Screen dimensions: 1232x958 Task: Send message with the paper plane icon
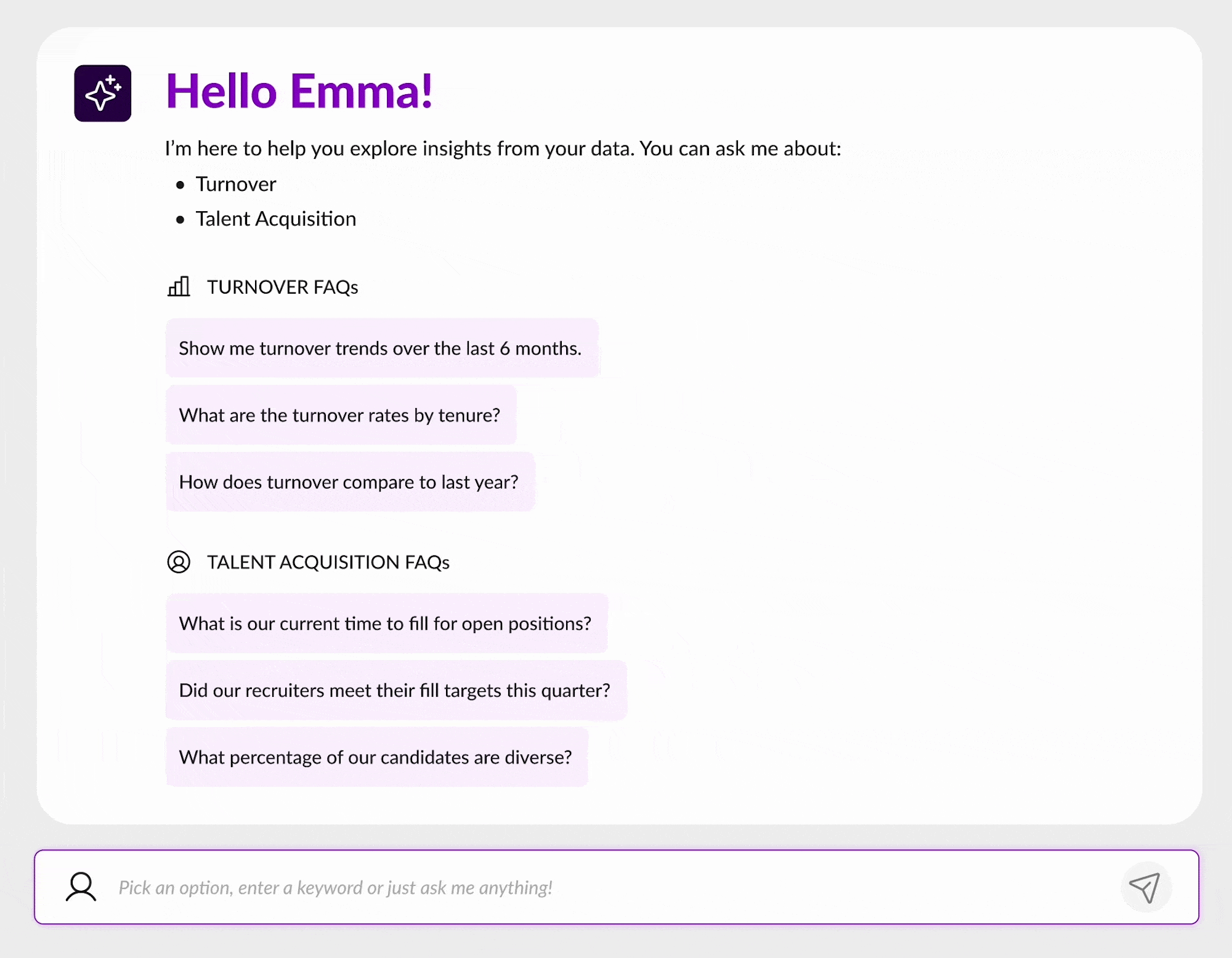1145,887
